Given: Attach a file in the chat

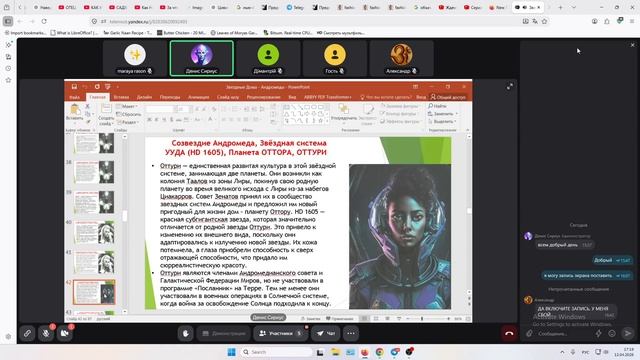Looking at the screenshot, I should pyautogui.click(x=529, y=333).
